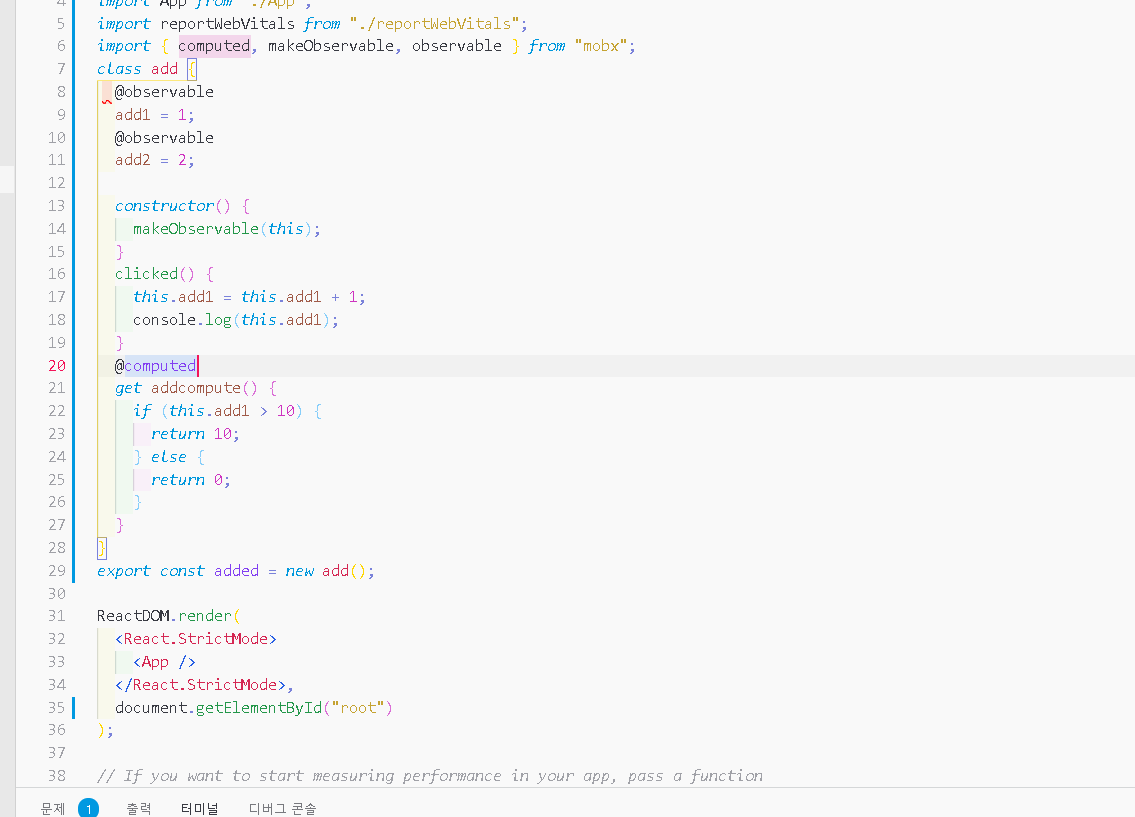Image resolution: width=1135 pixels, height=817 pixels.
Task: Click the "<App />" JSX element
Action: coord(164,662)
